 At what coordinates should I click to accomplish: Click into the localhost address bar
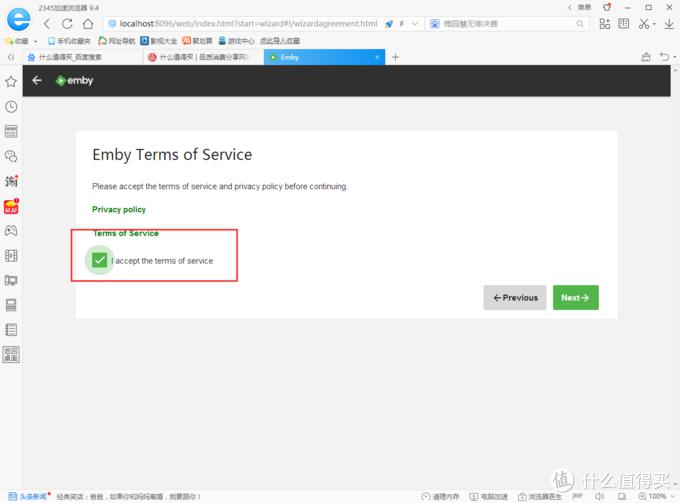click(248, 24)
